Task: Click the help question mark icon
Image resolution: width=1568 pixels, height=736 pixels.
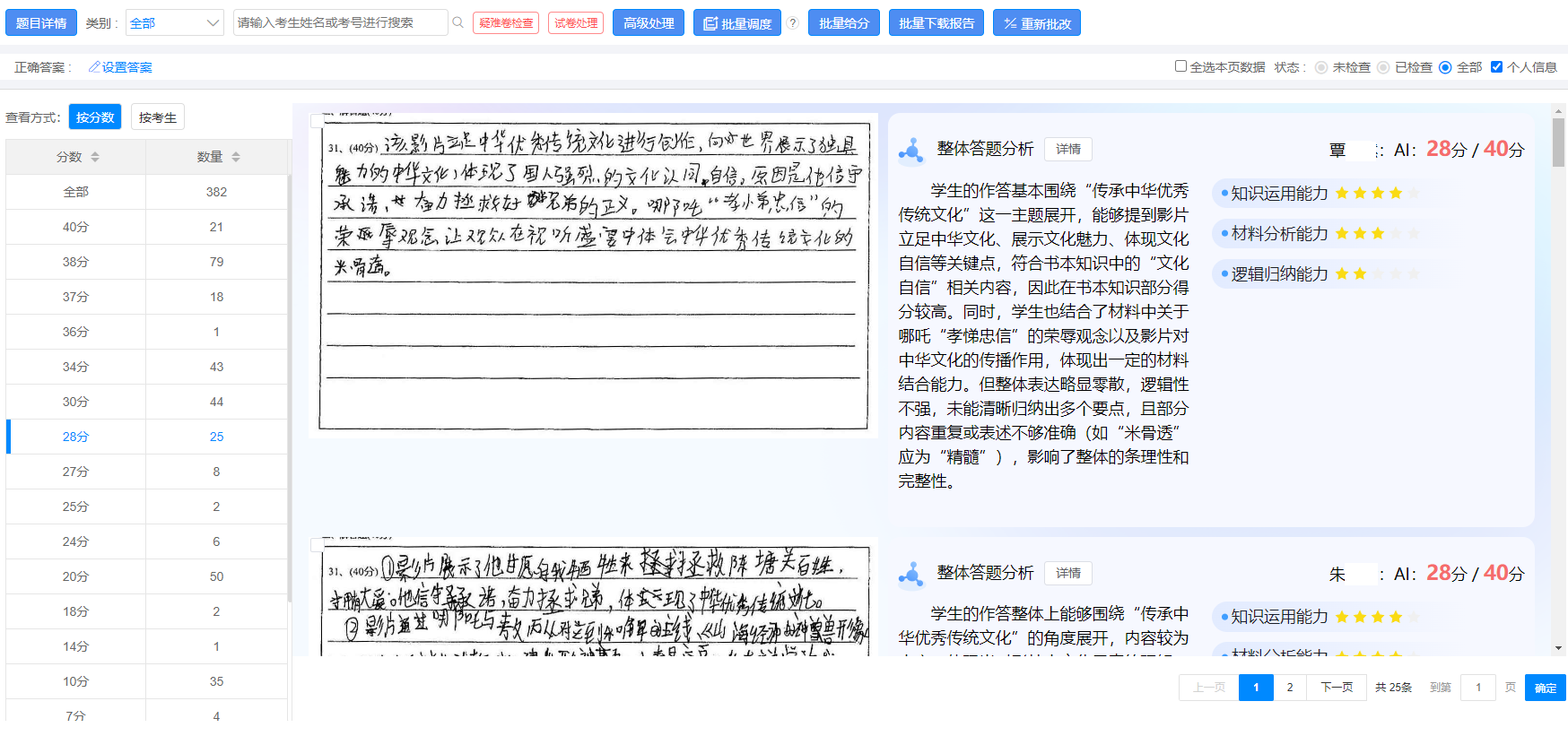Action: 793,23
